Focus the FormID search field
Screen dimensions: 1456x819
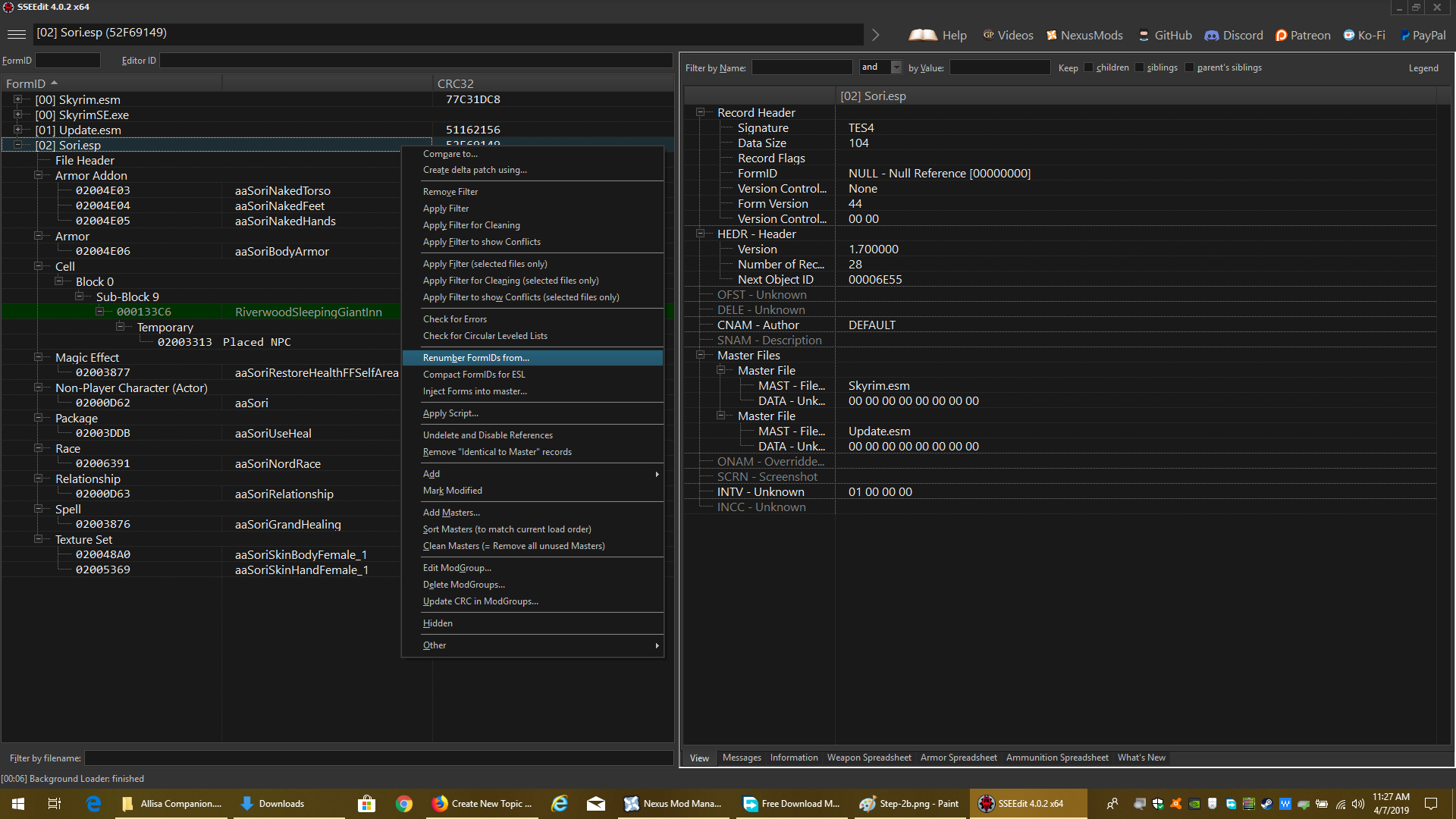pos(67,61)
